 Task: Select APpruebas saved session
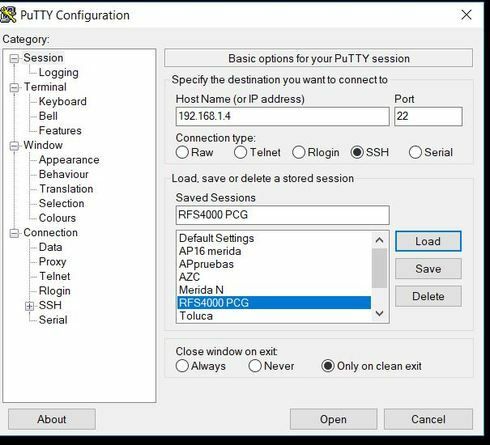[x=274, y=264]
